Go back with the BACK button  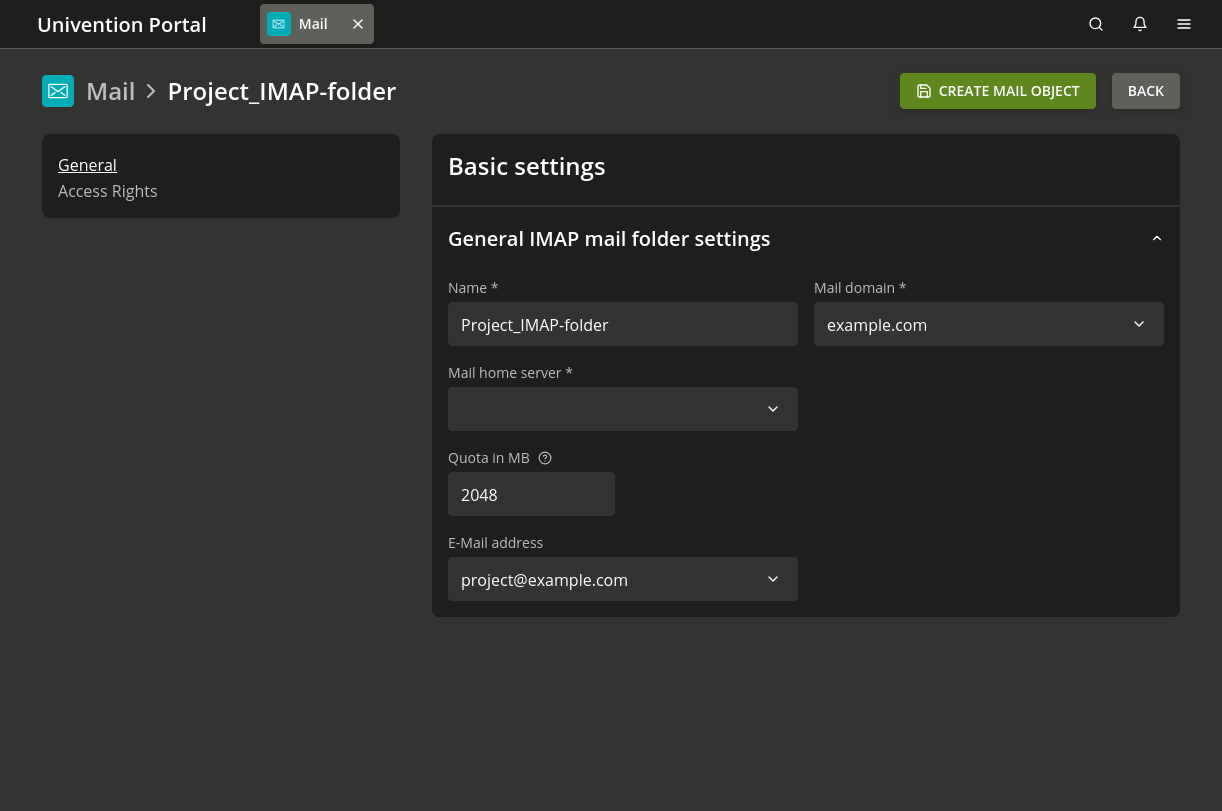coord(1145,91)
